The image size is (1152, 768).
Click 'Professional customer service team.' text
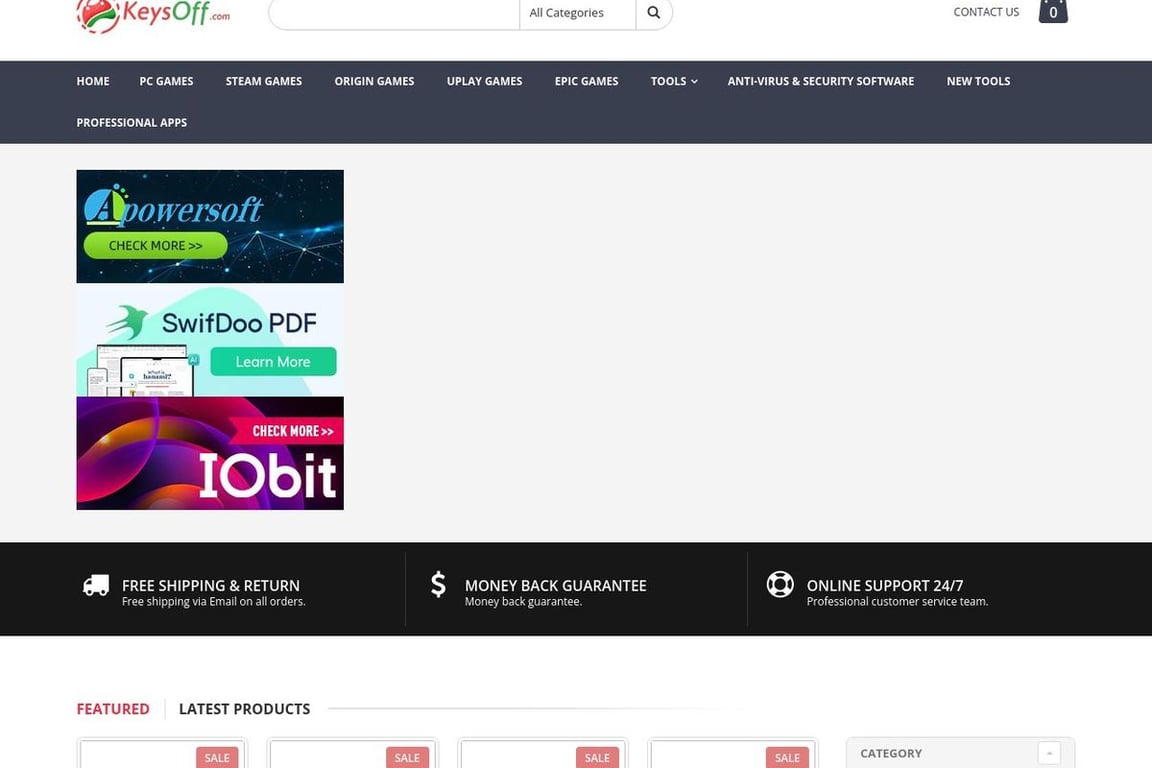pyautogui.click(x=897, y=601)
